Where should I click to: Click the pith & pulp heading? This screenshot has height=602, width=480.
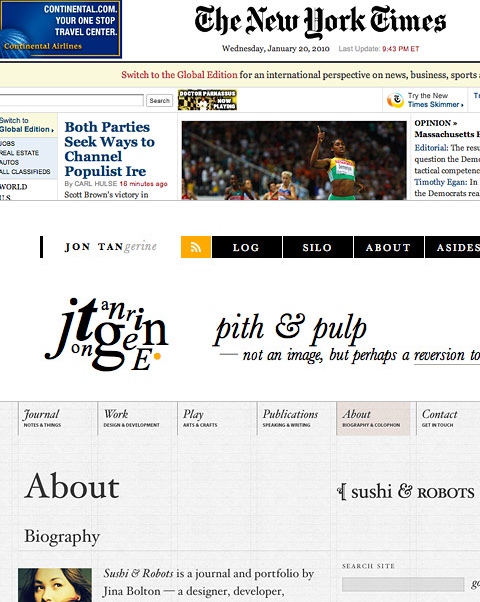pyautogui.click(x=291, y=329)
